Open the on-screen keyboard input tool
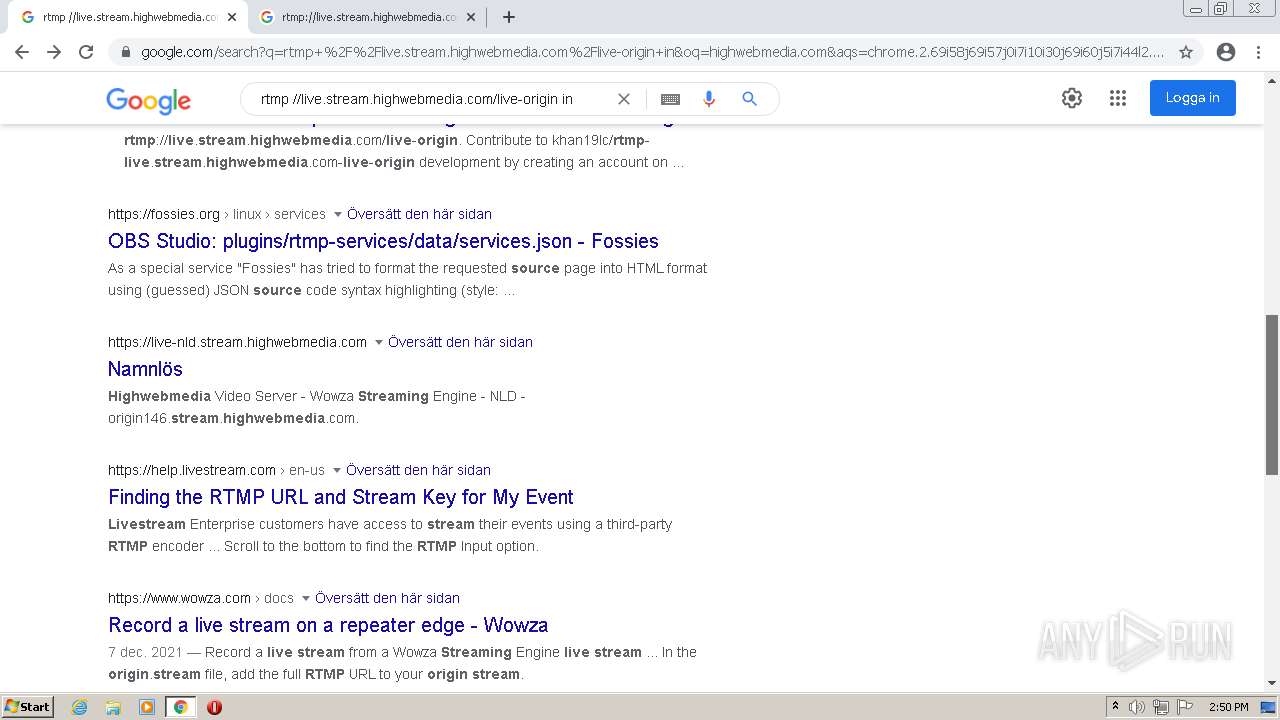 (670, 99)
